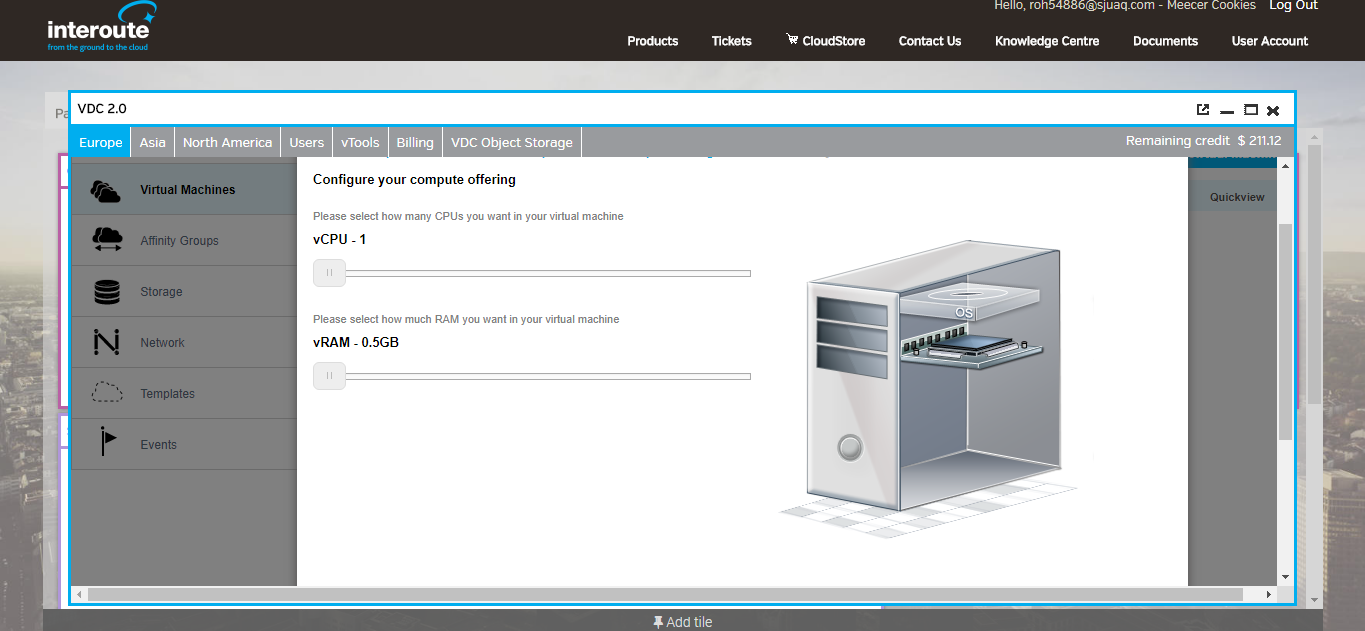Screen dimensions: 1365x631
Task: Maximize the VDC 2.0 panel
Action: coord(1250,110)
